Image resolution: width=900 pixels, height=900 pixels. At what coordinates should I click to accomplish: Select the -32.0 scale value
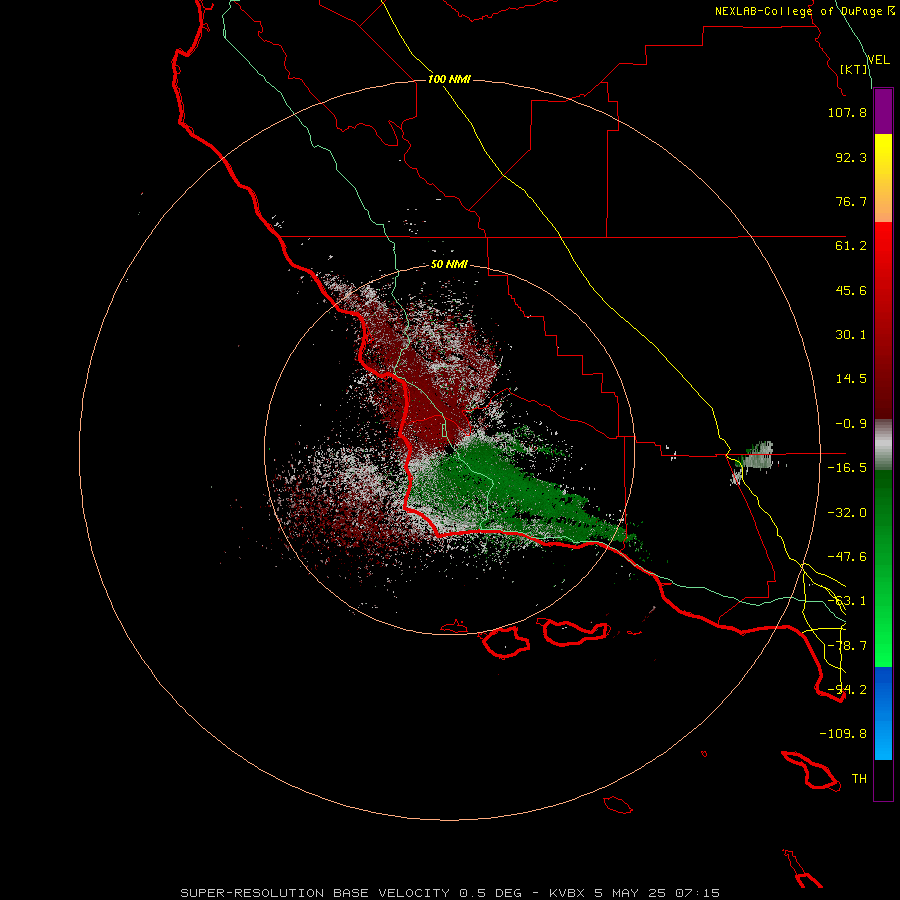pyautogui.click(x=847, y=513)
